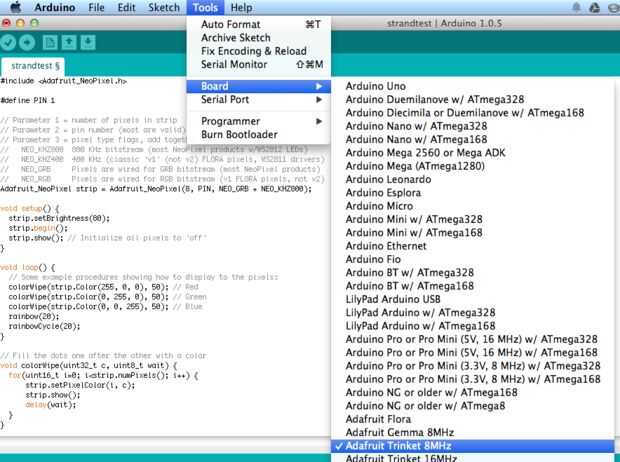Pick Arduino Micro board
Screen dimensions: 620x462
pos(473,206)
